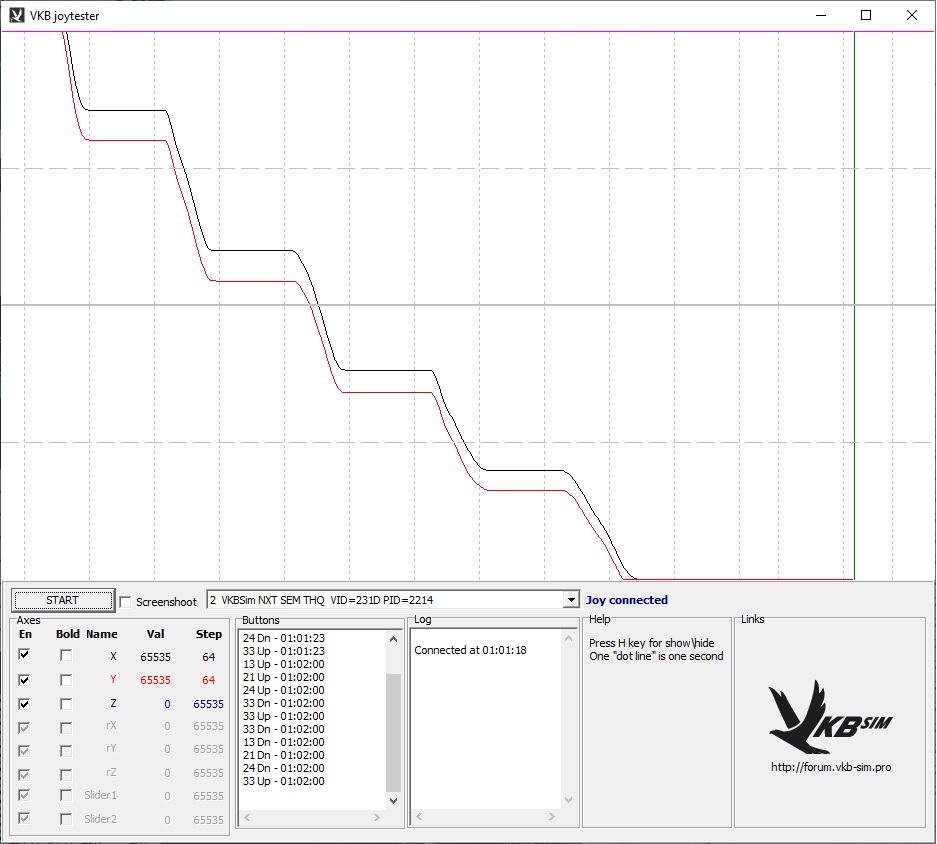Click the 'Val' column header
Image resolution: width=937 pixels, height=844 pixels.
tap(155, 634)
